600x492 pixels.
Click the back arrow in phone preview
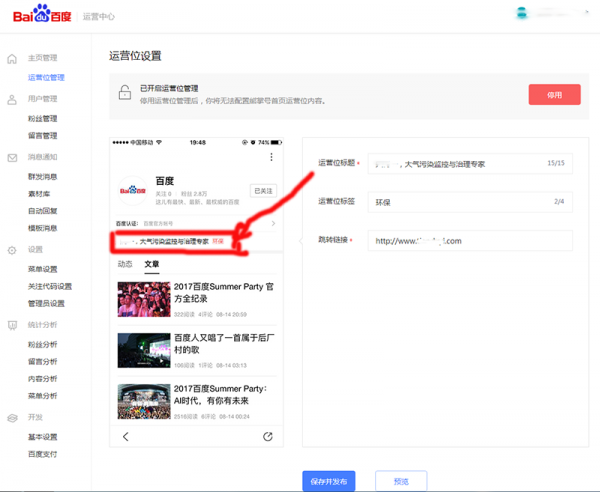126,437
